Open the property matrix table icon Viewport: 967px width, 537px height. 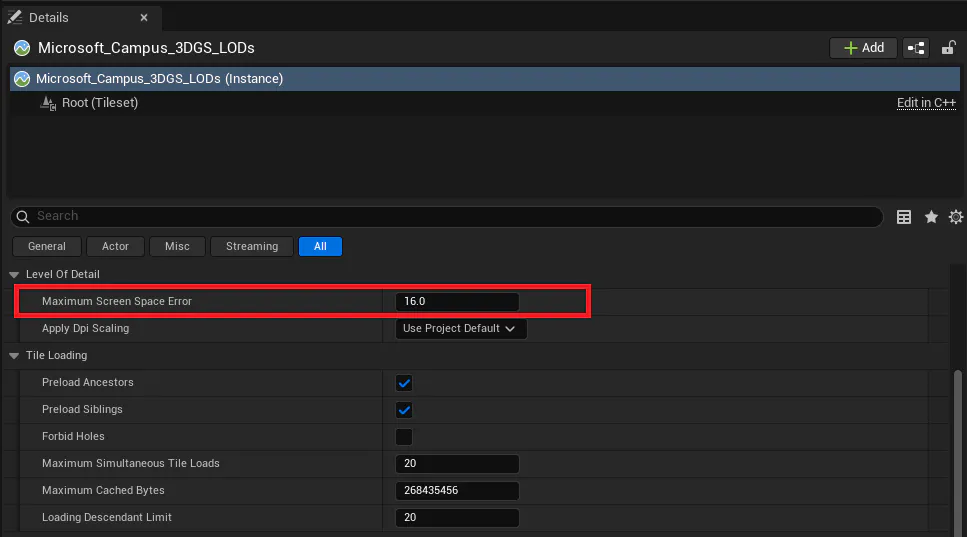903,217
